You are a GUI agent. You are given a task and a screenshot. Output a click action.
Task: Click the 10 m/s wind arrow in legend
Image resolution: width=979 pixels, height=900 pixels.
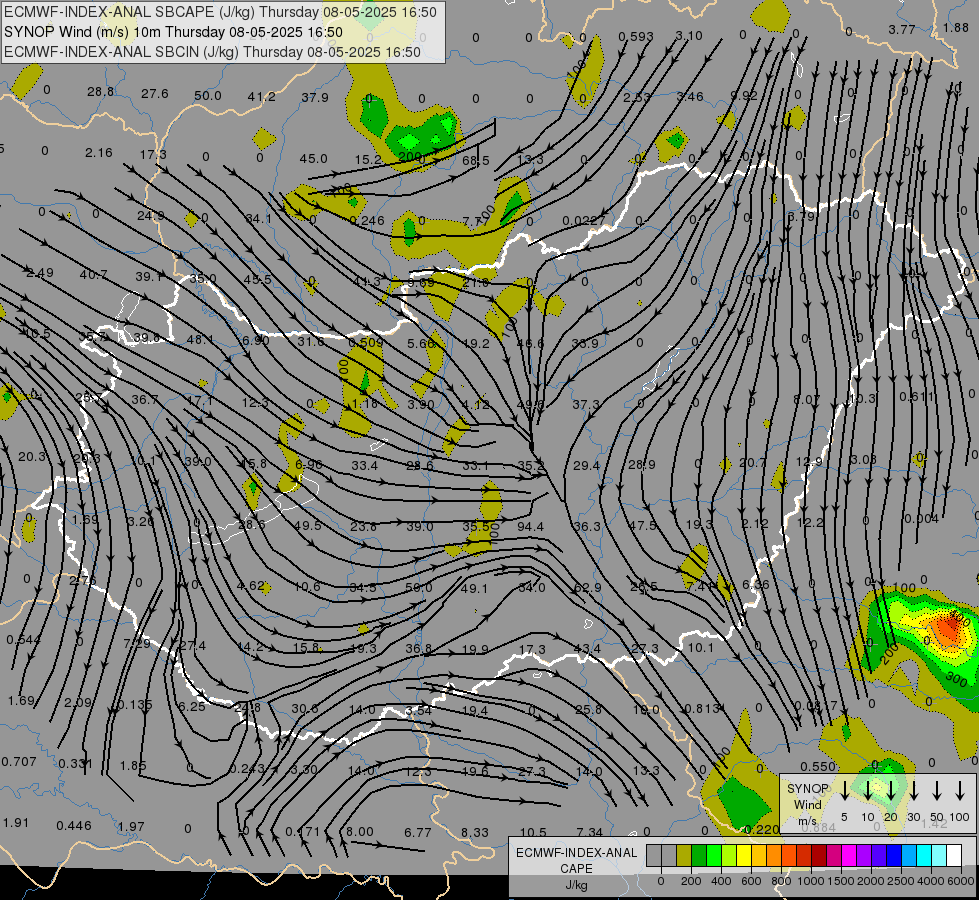[x=867, y=791]
